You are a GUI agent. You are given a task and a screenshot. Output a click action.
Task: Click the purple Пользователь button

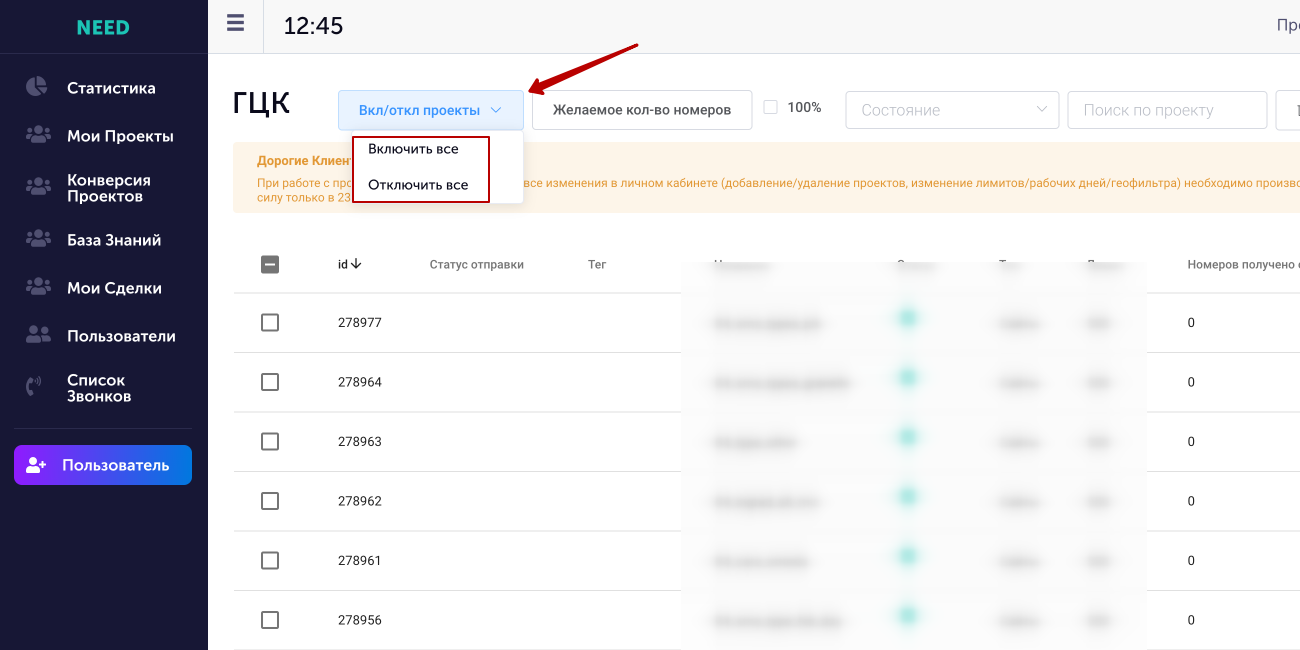[103, 465]
